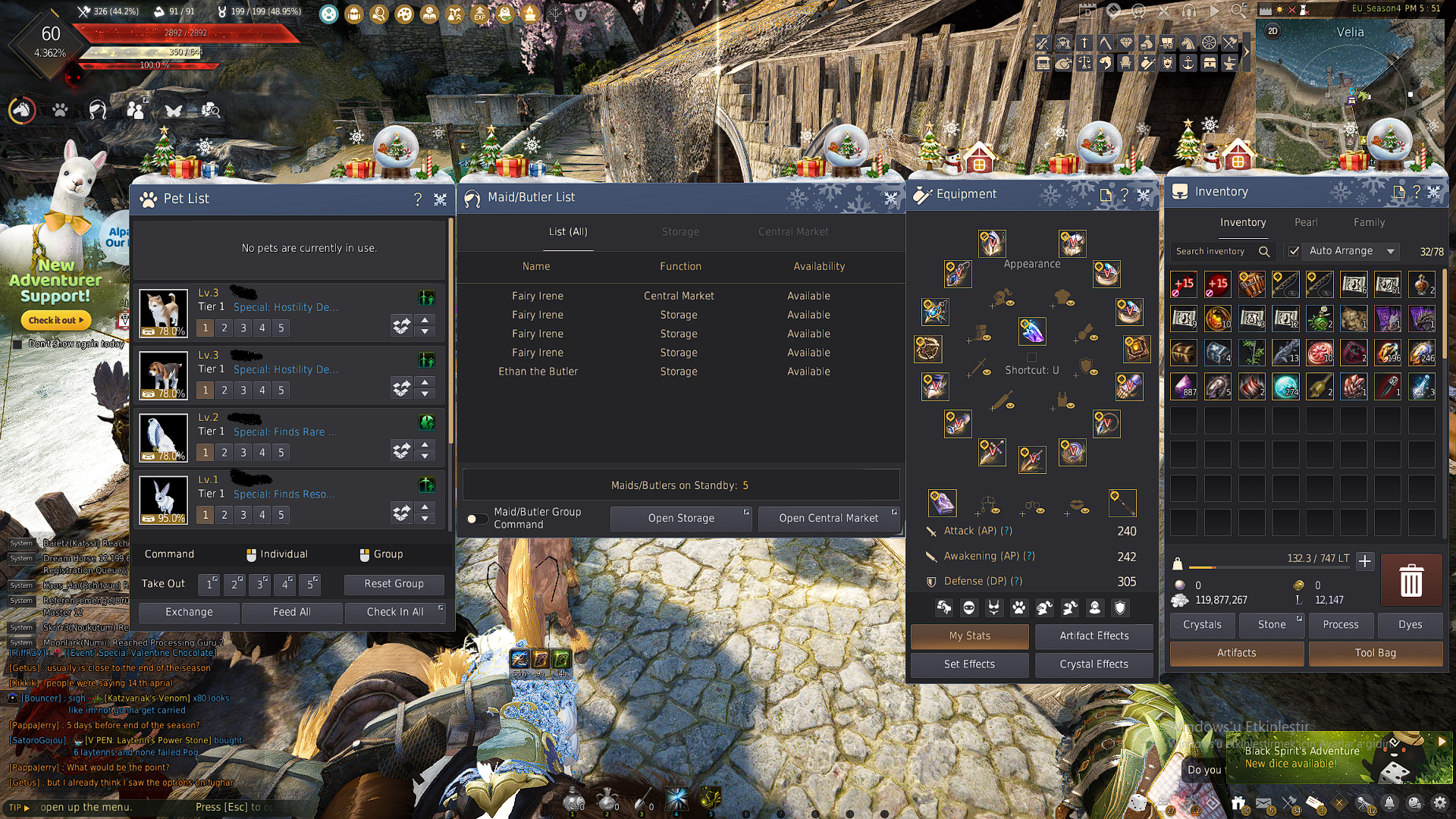
Task: Click the Reset Group button
Action: click(x=394, y=584)
